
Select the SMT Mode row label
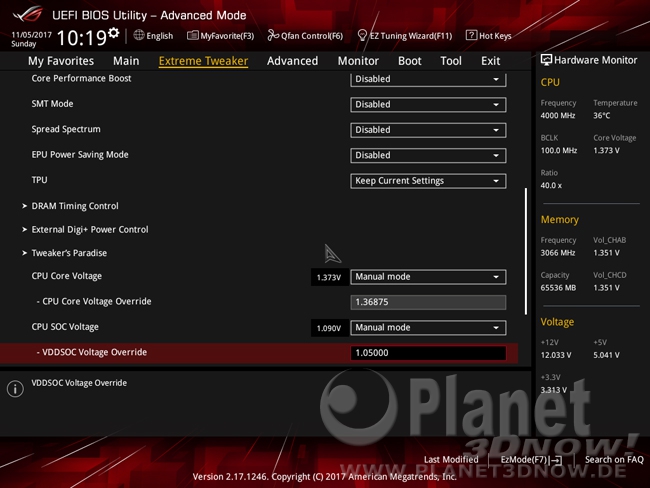point(52,104)
